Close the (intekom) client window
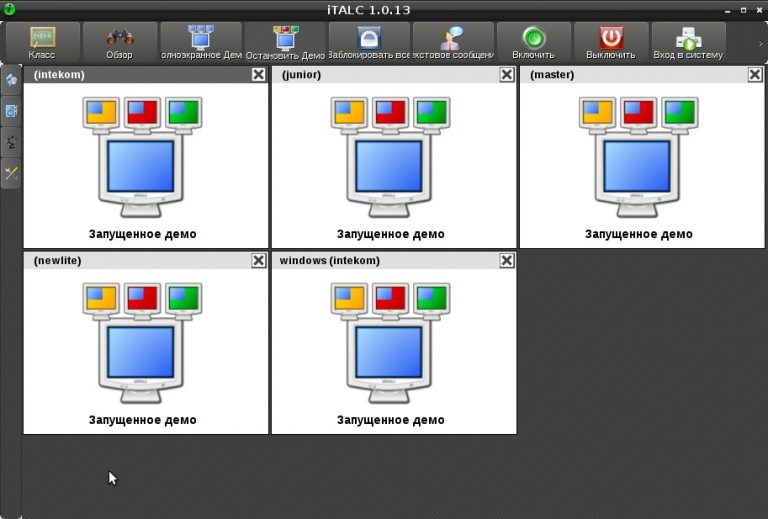The width and height of the screenshot is (768, 519). point(259,74)
